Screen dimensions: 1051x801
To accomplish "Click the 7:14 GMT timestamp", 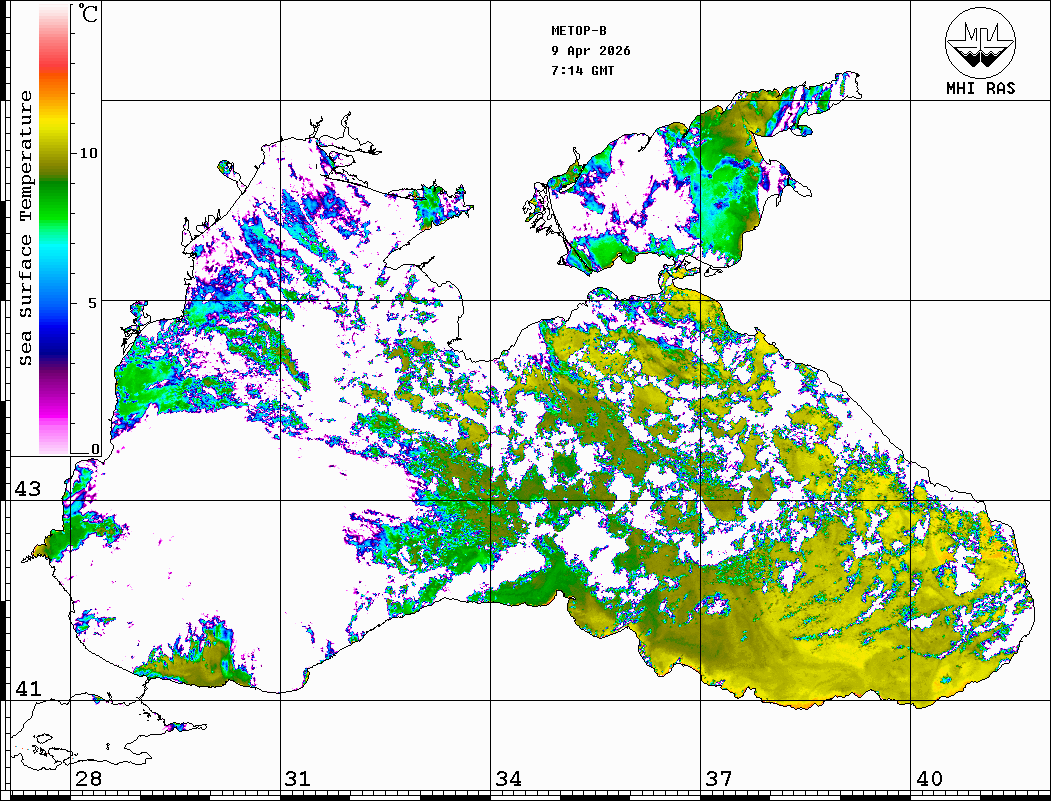I will (x=583, y=71).
